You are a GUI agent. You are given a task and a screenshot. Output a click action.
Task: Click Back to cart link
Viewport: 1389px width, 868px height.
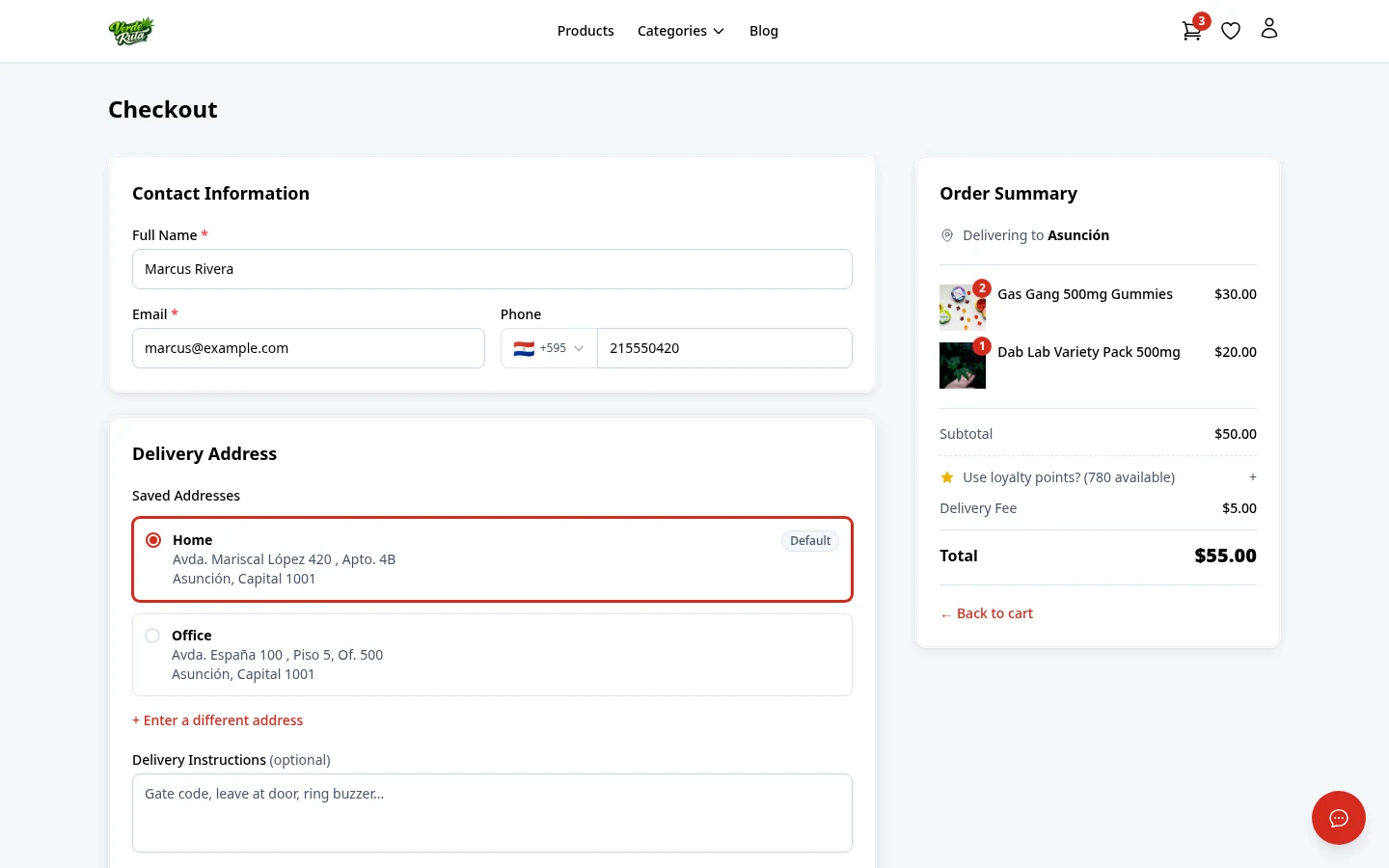pyautogui.click(x=986, y=613)
